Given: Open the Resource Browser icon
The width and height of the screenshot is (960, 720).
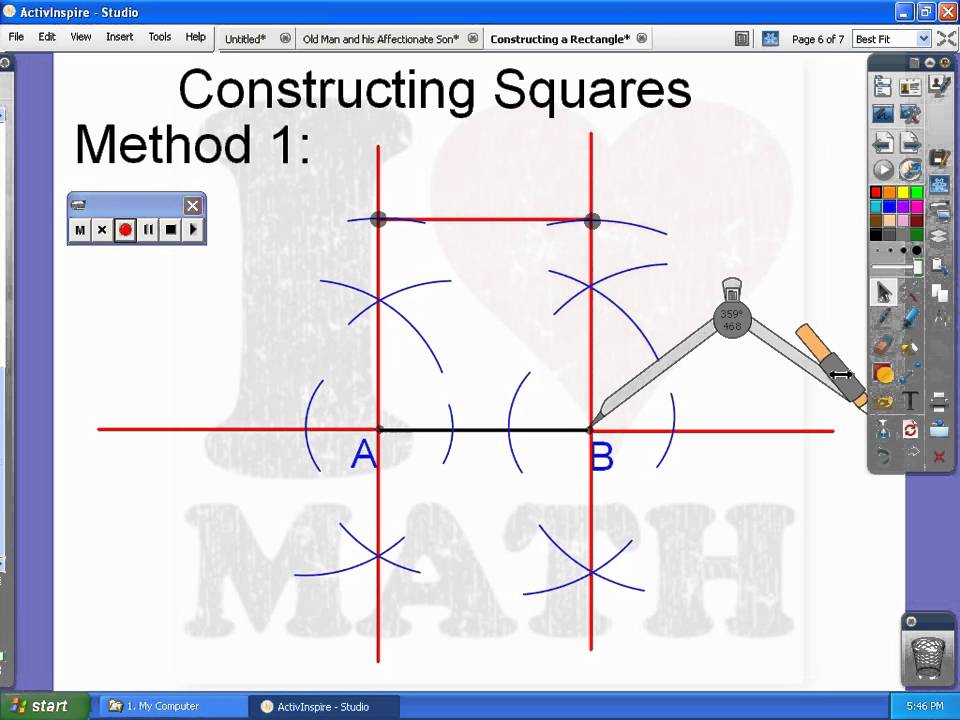Looking at the screenshot, I should coord(939,210).
